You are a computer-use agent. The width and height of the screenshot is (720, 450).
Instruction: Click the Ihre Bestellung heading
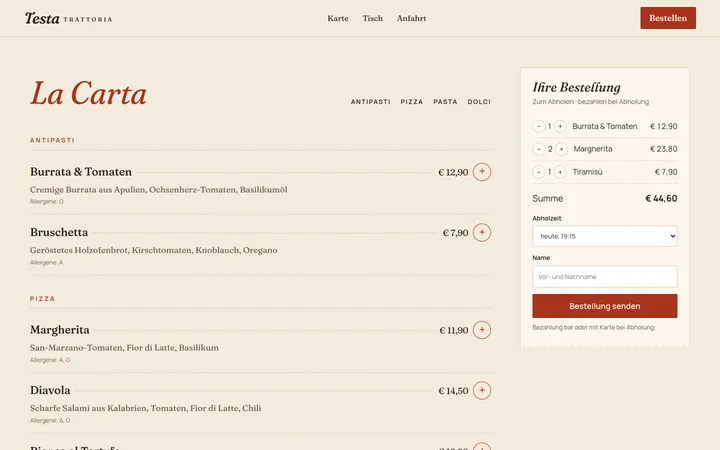576,87
